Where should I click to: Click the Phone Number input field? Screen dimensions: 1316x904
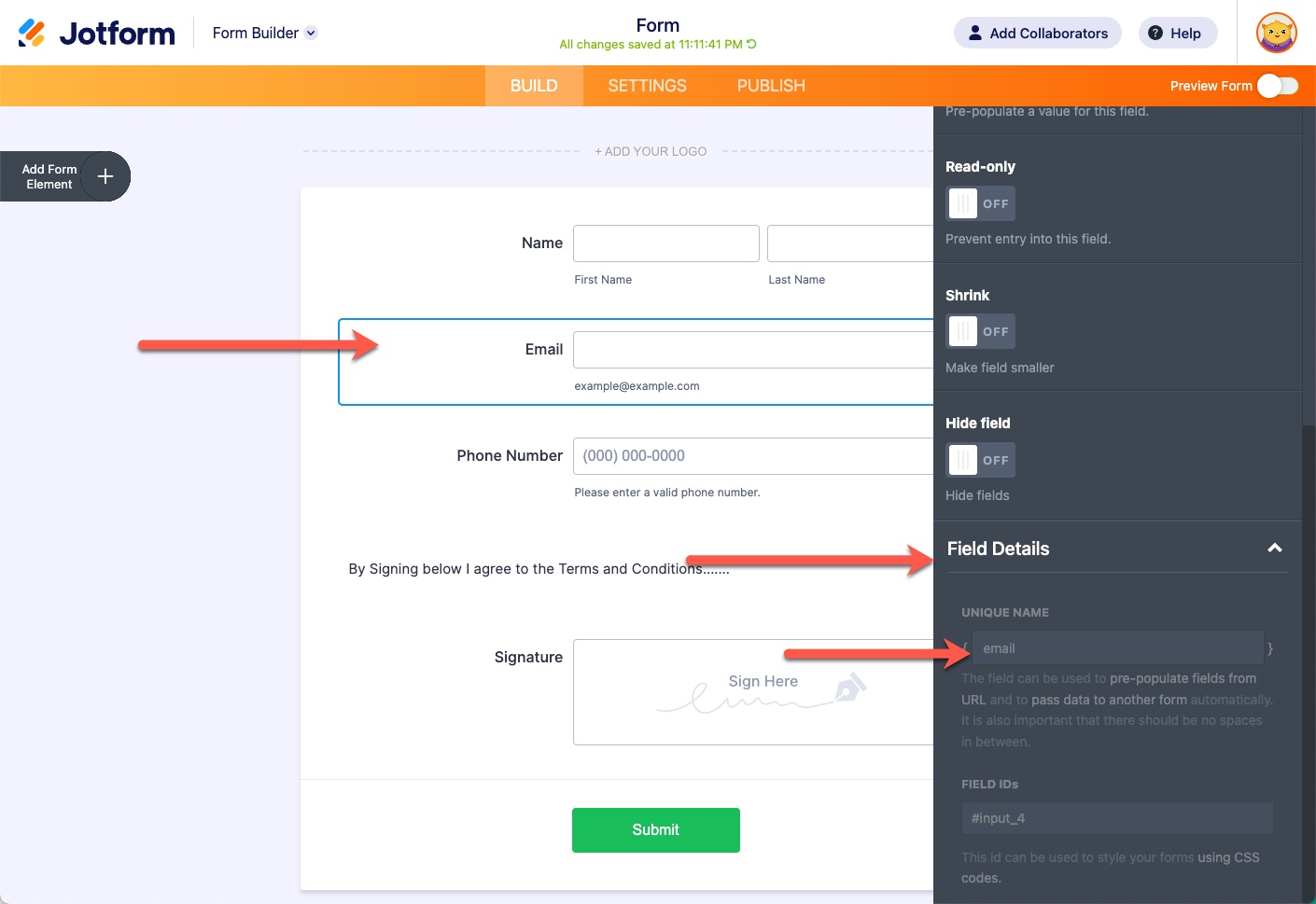point(753,456)
